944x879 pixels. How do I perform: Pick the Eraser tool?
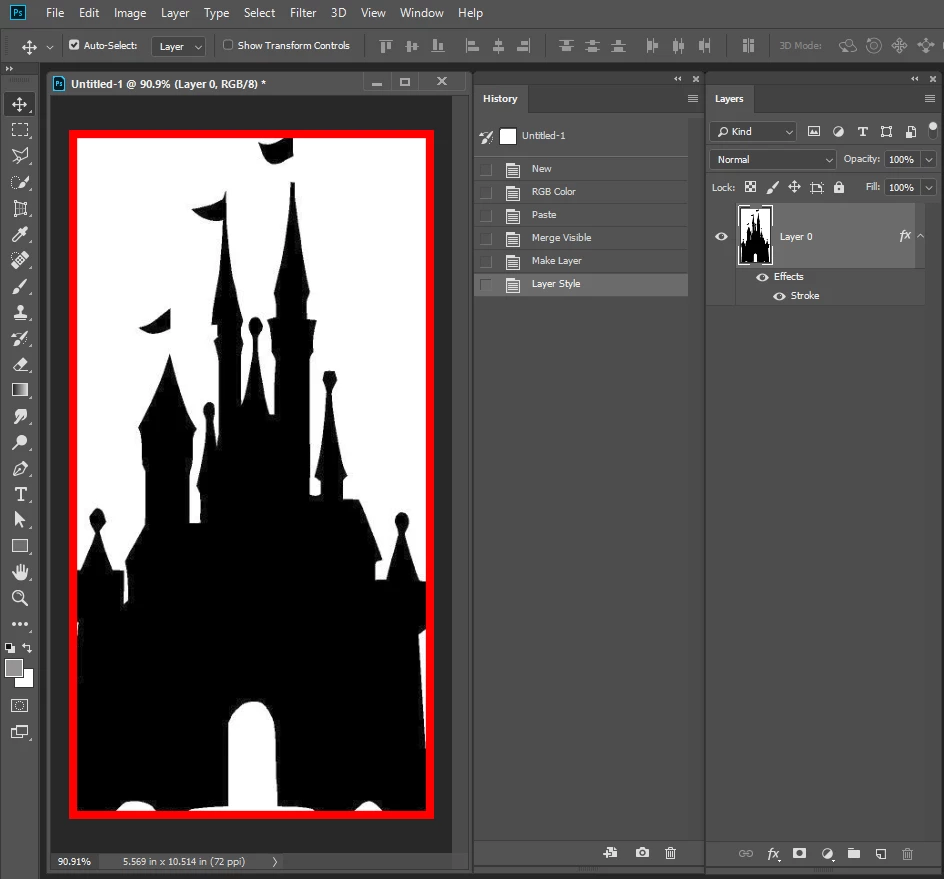(x=20, y=365)
